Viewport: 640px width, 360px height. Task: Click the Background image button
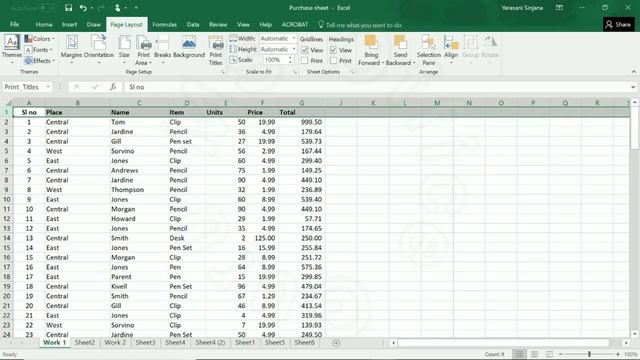pyautogui.click(x=189, y=47)
